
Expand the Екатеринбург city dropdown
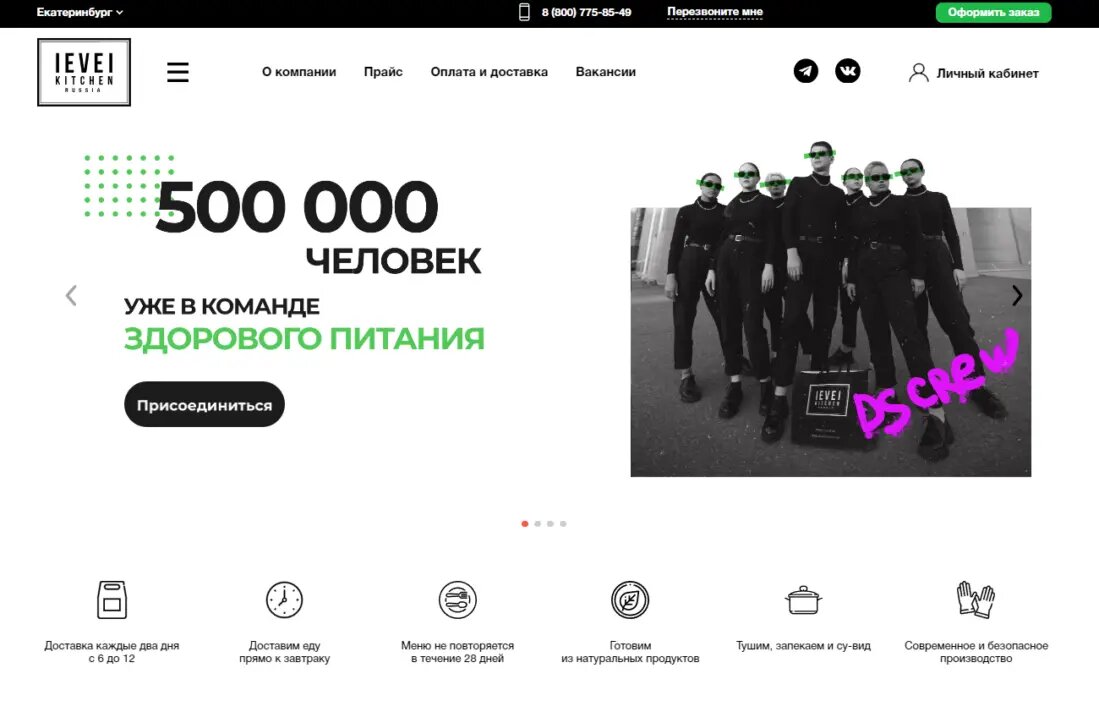click(x=80, y=12)
